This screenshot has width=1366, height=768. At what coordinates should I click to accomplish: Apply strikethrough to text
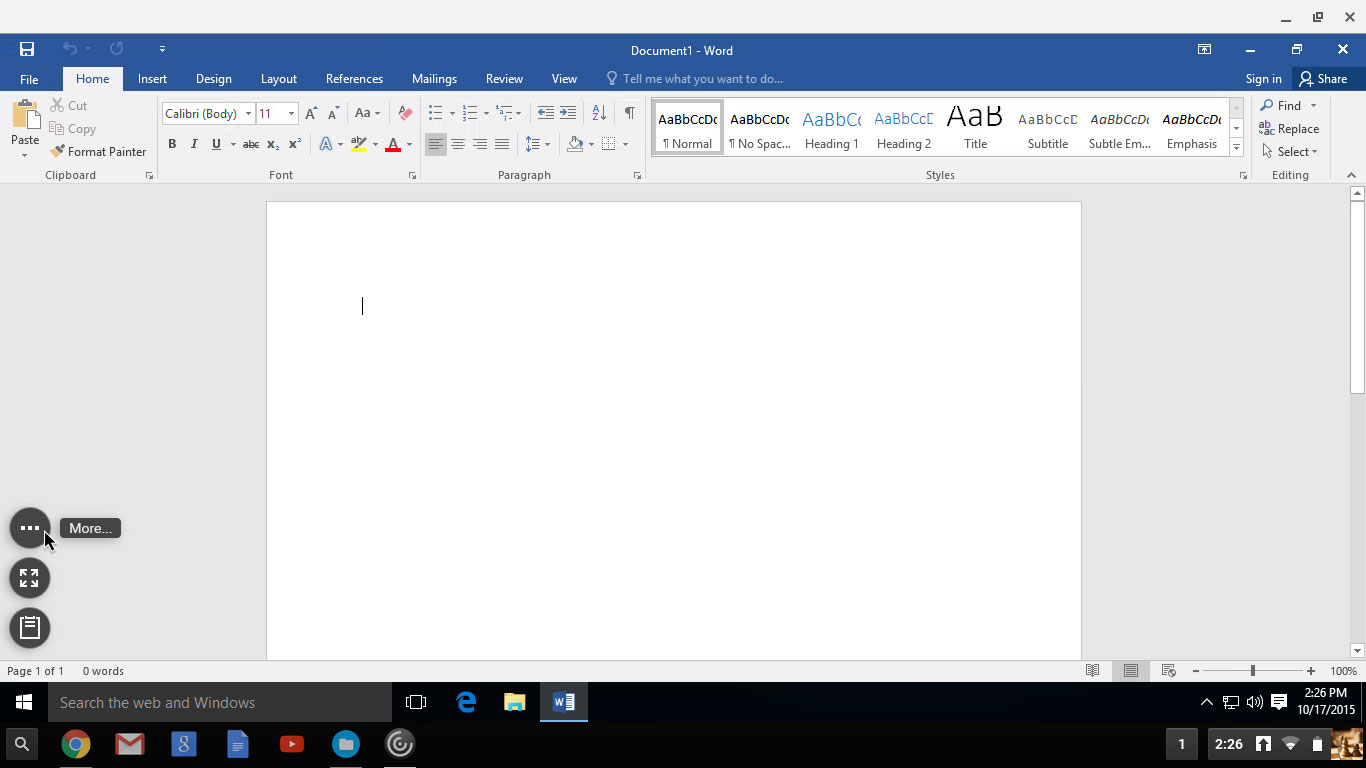[x=251, y=144]
